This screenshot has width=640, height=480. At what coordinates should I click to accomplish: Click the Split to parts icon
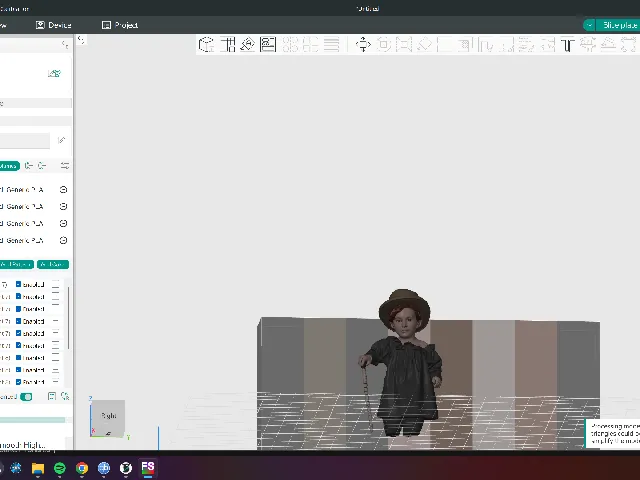311,44
